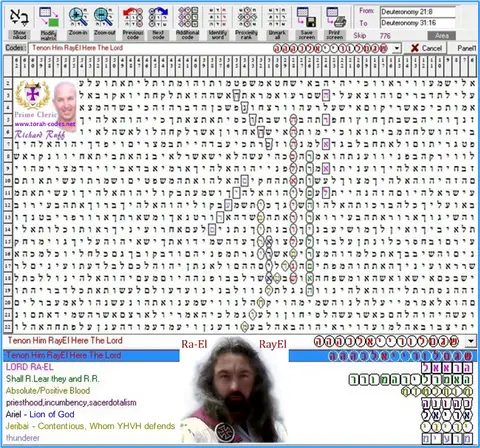Click the Zoom-in magnifier icon

78,17
